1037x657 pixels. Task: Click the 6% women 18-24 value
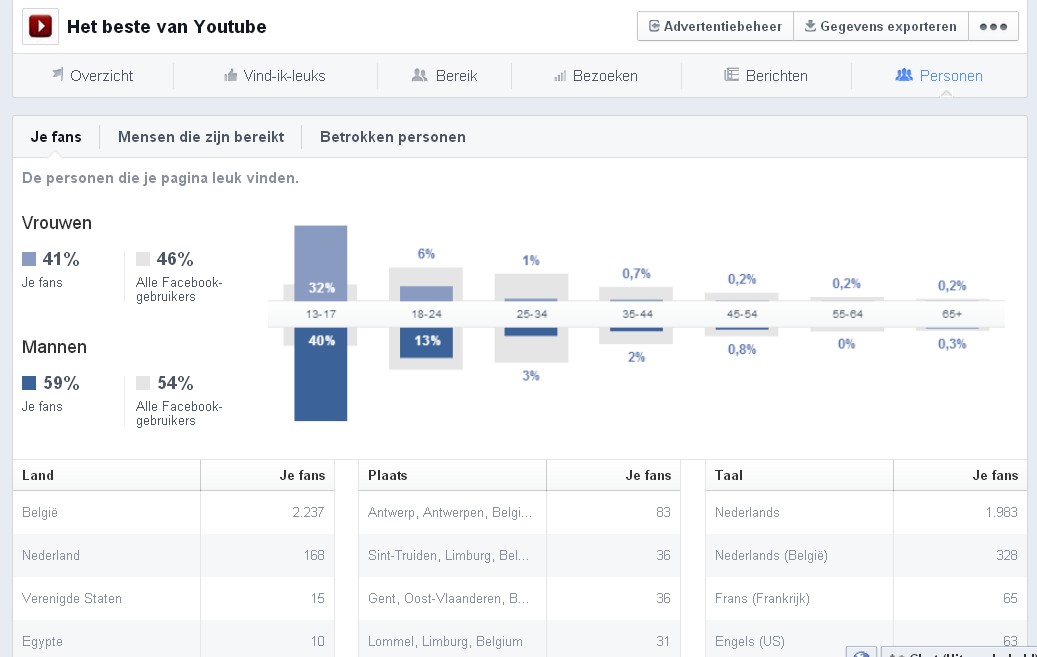coord(427,253)
